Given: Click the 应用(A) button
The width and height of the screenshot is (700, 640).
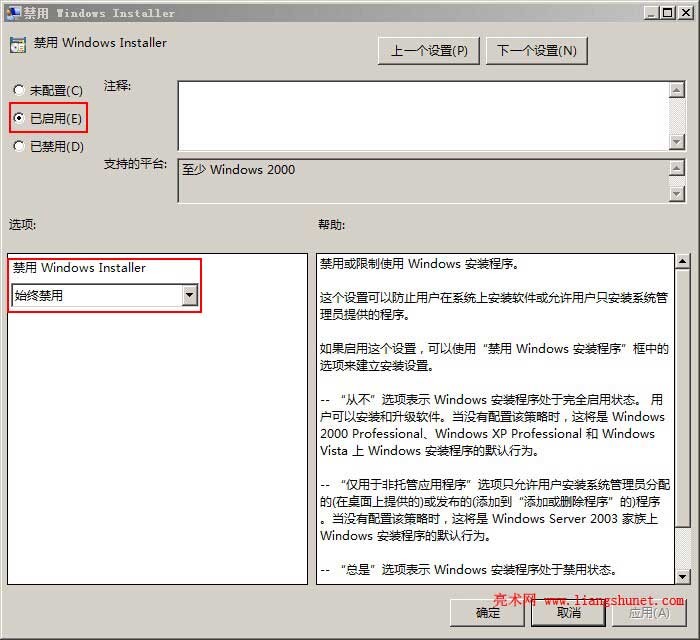Looking at the screenshot, I should [x=649, y=613].
